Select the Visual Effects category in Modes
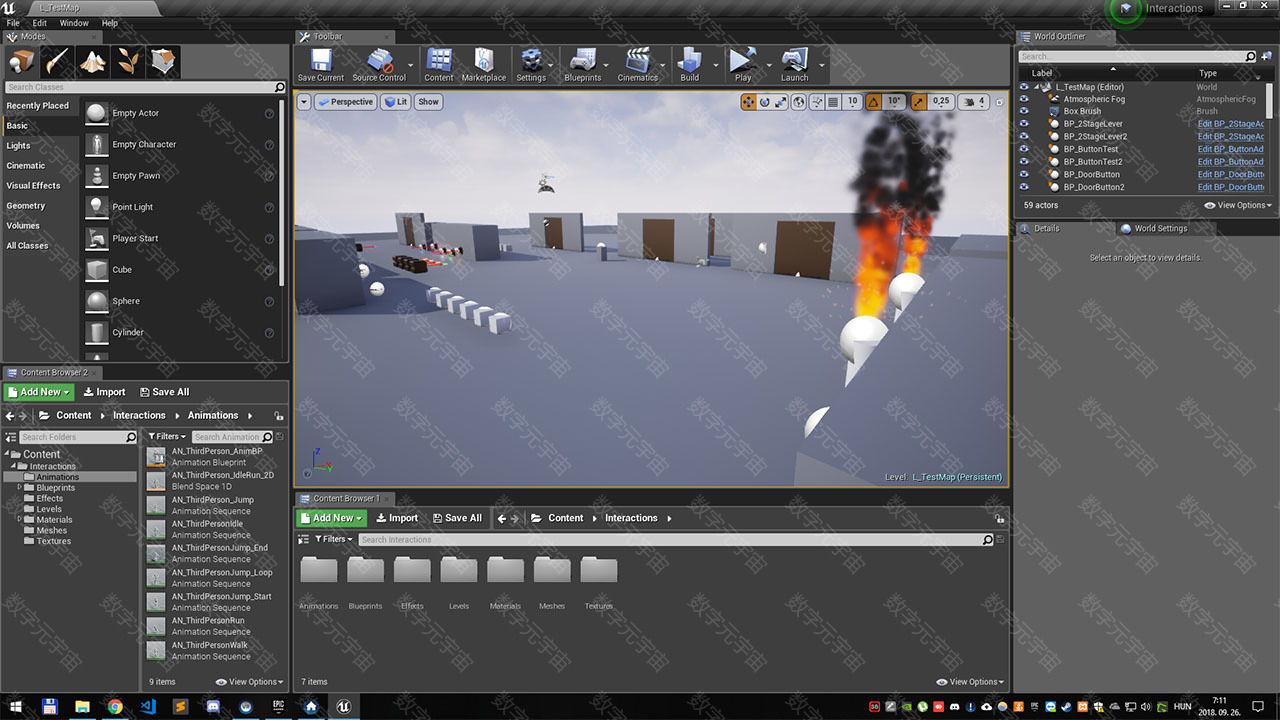1280x720 pixels. pos(34,186)
